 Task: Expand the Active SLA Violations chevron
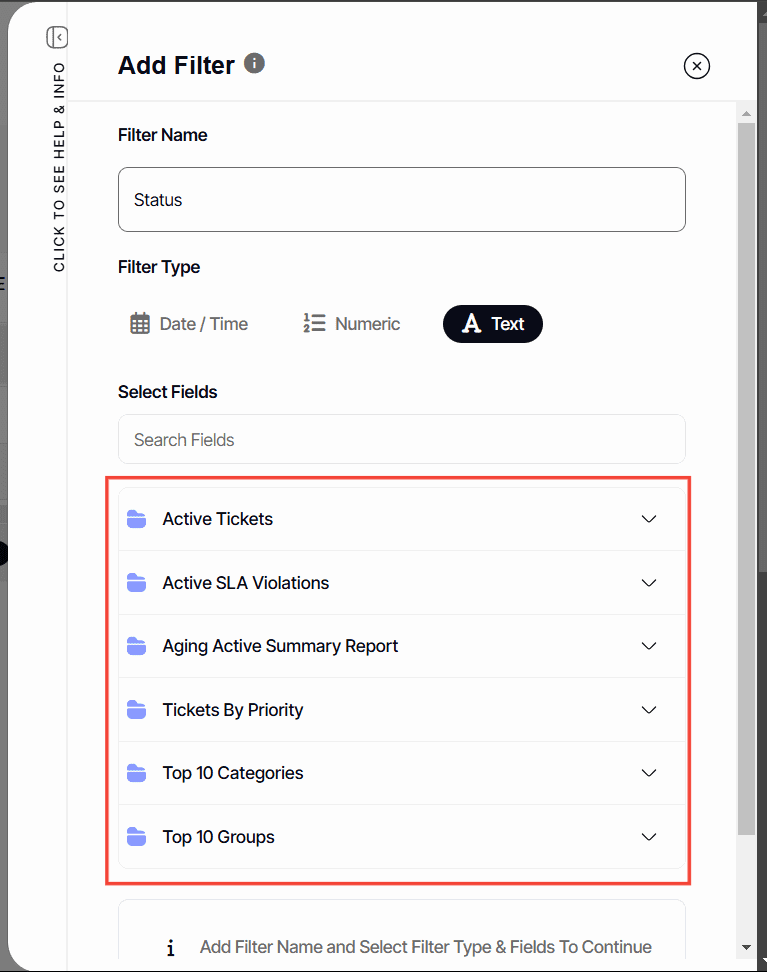point(649,583)
